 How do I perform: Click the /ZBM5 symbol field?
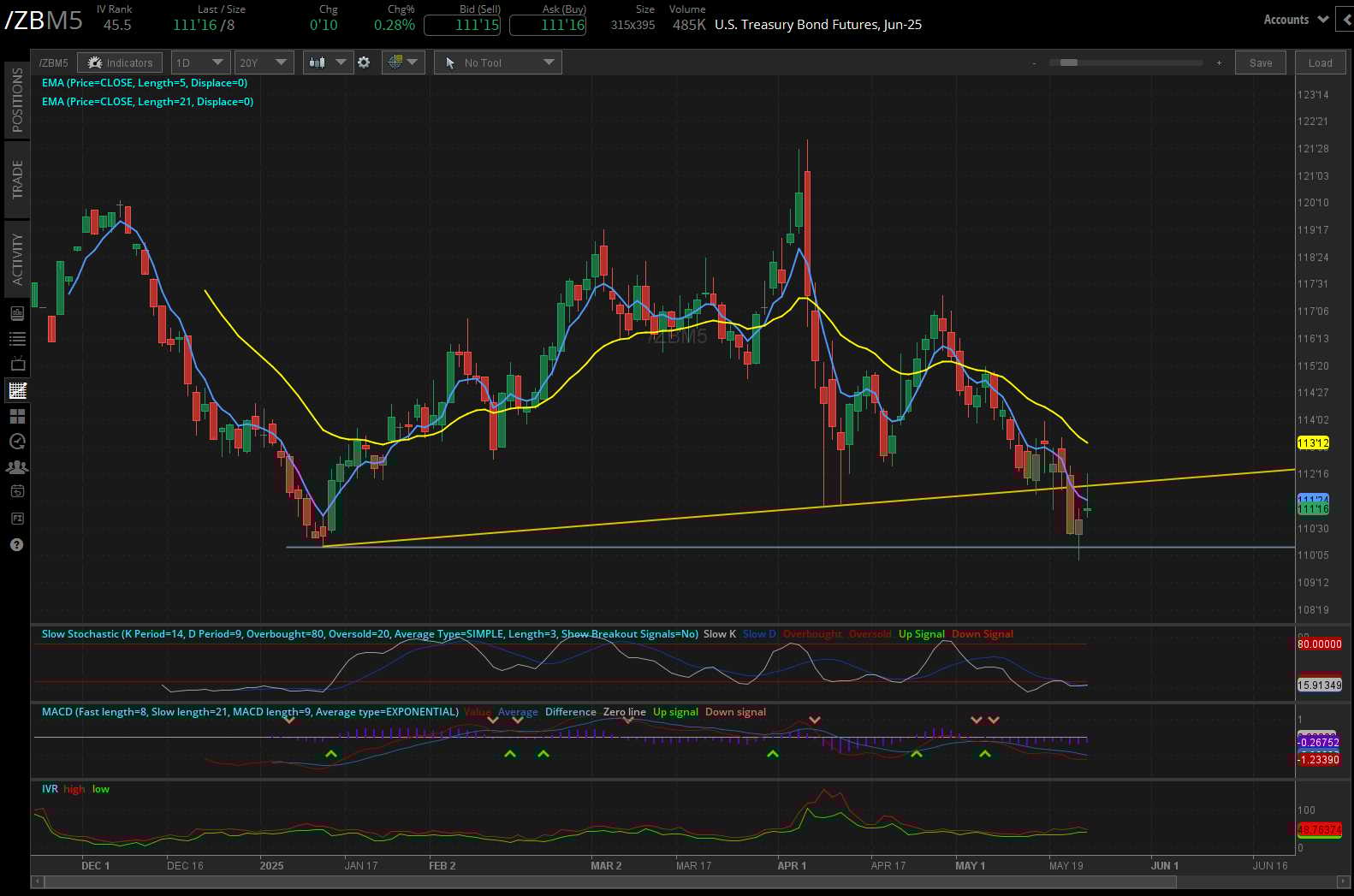44,21
